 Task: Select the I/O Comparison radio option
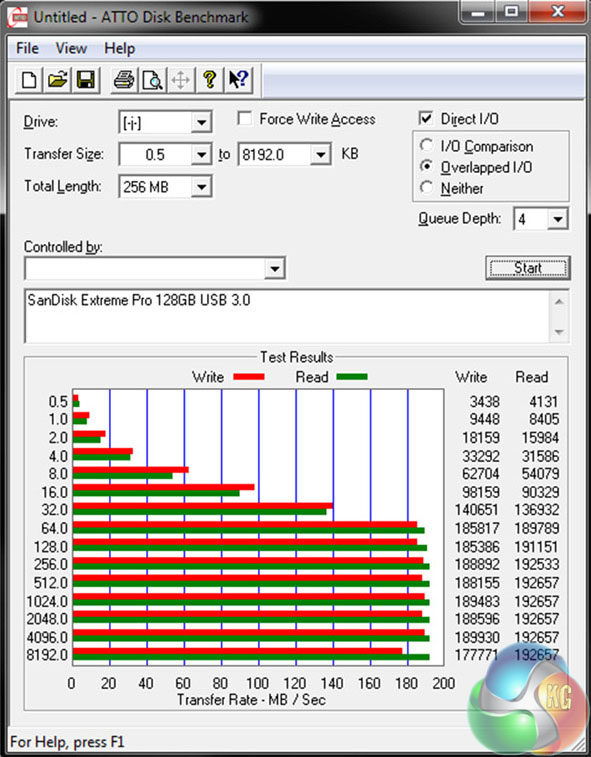426,145
